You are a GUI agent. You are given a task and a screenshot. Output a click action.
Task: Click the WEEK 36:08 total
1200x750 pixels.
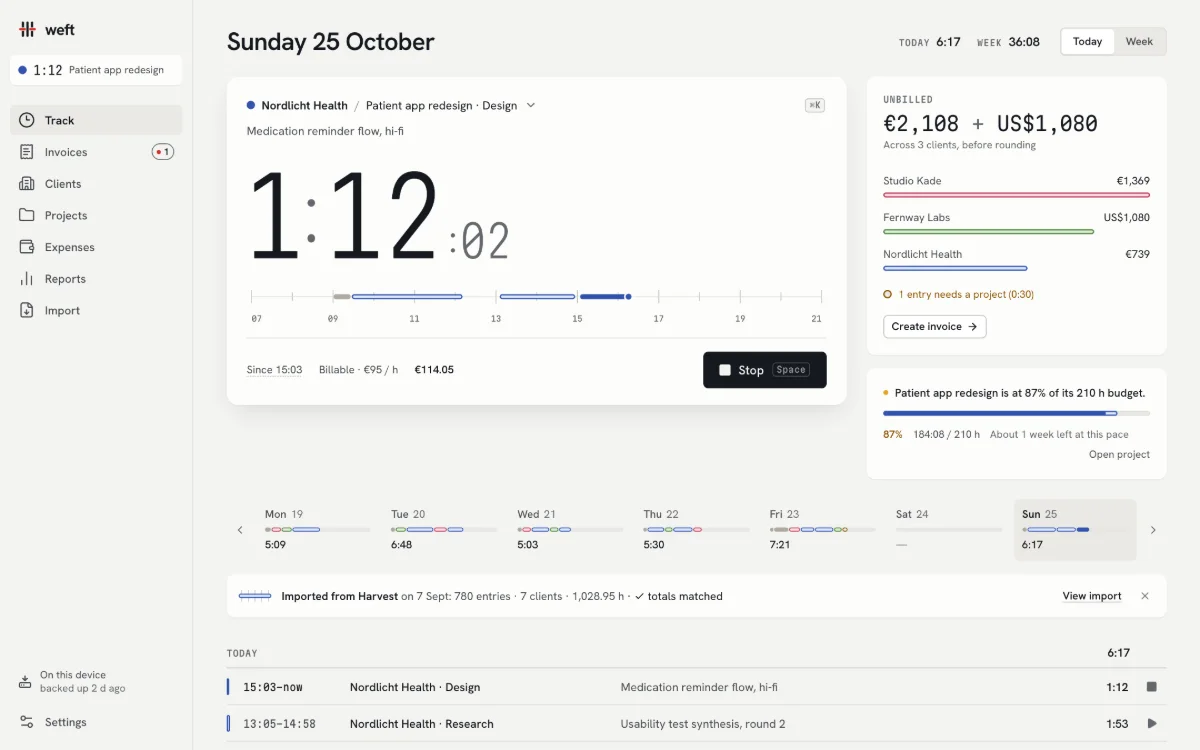pos(1008,42)
